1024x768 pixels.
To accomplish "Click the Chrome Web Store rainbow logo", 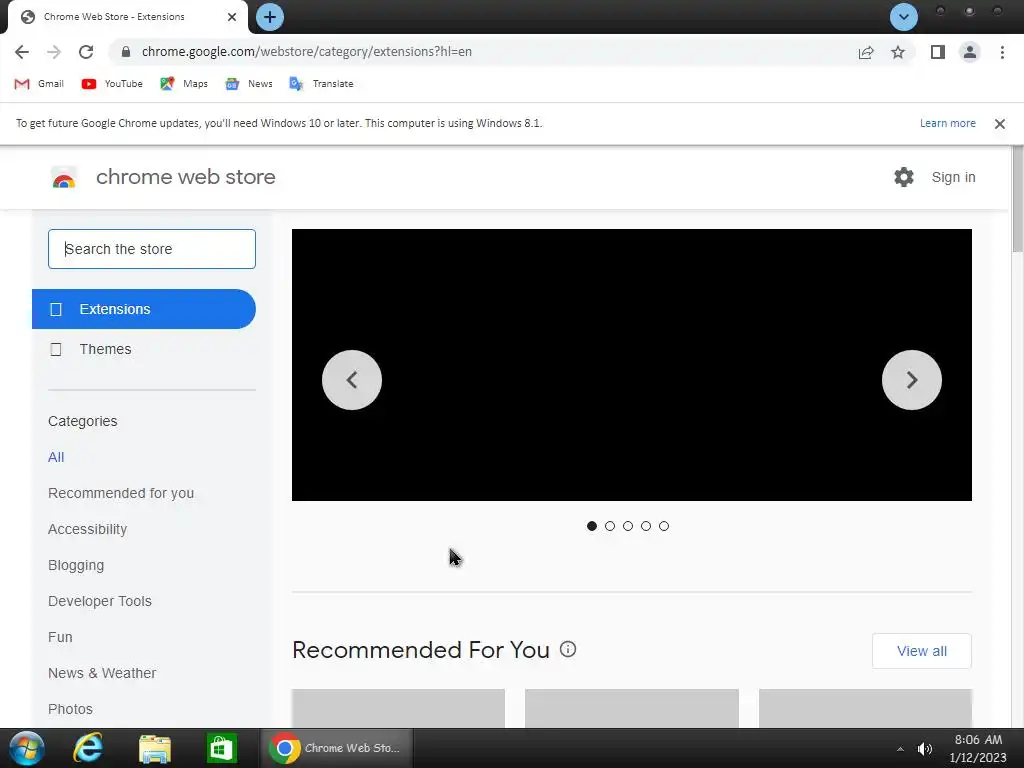I will point(64,177).
